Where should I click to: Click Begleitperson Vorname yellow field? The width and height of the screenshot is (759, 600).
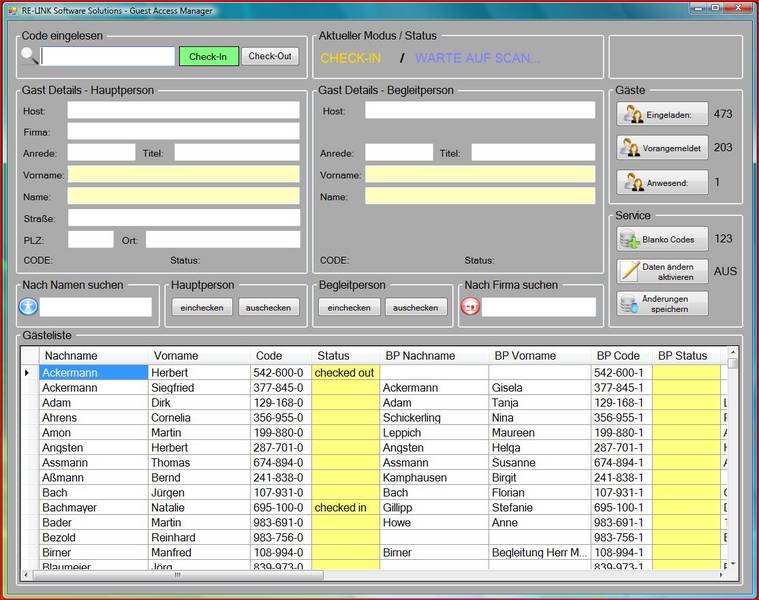click(480, 174)
